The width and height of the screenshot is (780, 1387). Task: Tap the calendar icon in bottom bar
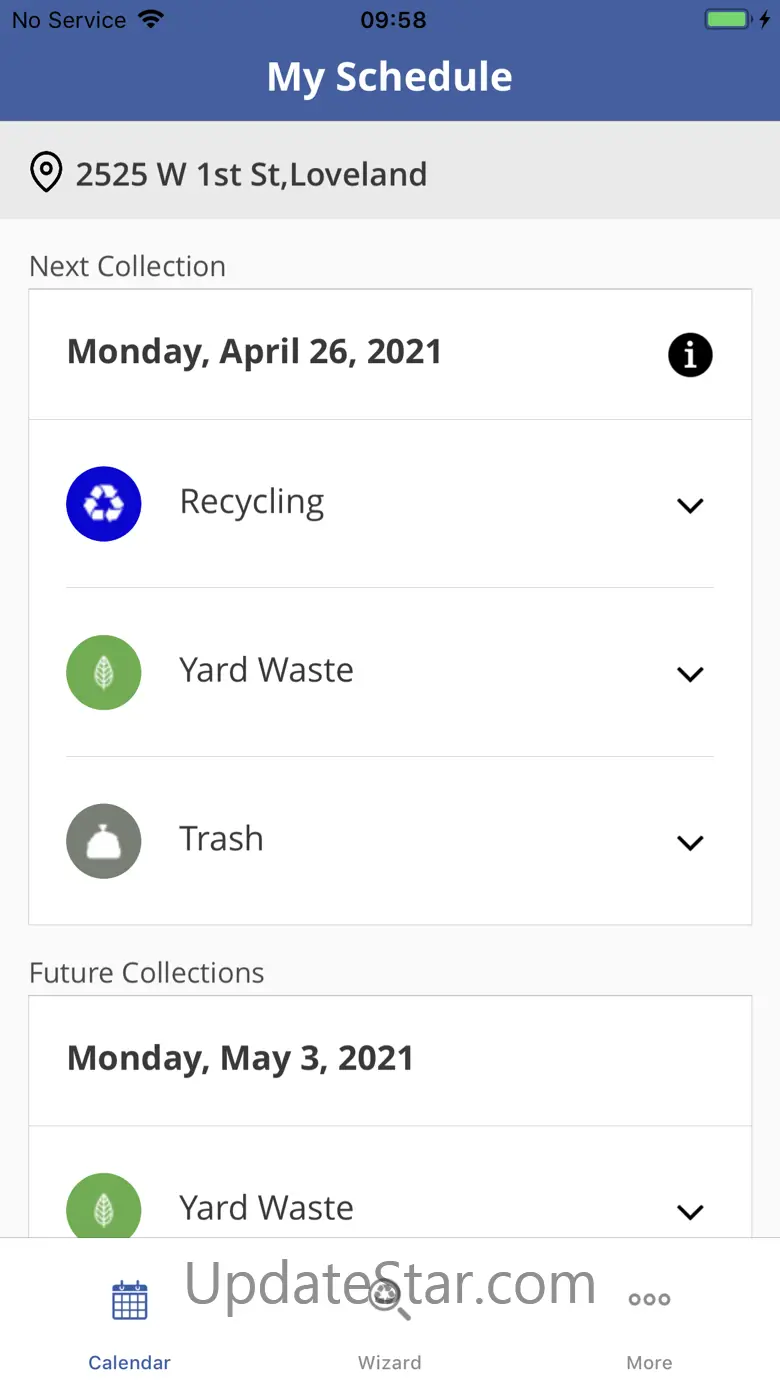(130, 1300)
